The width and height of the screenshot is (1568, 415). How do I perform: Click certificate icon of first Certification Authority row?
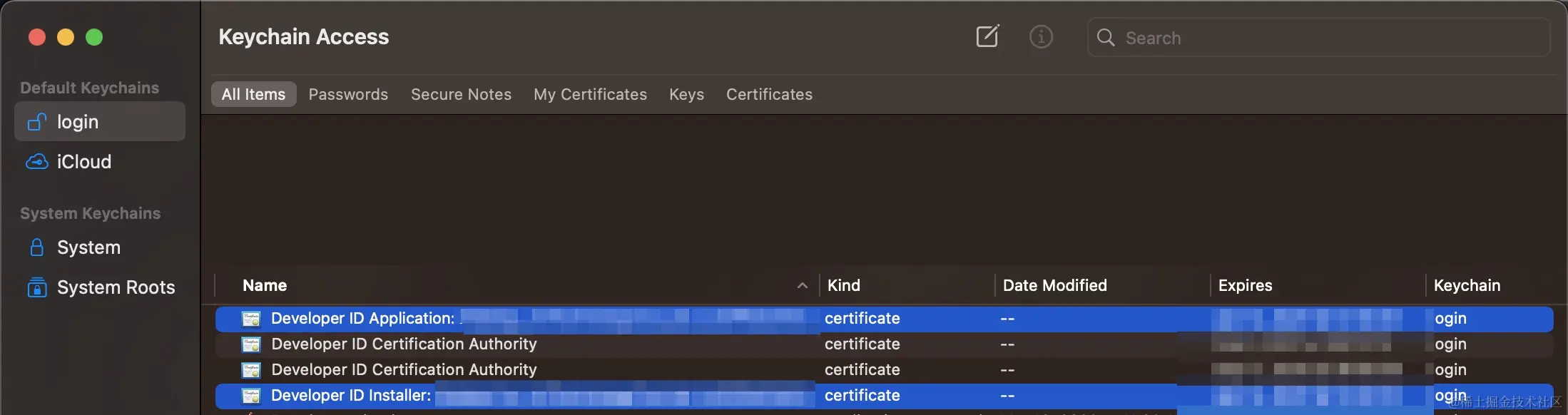coord(251,344)
